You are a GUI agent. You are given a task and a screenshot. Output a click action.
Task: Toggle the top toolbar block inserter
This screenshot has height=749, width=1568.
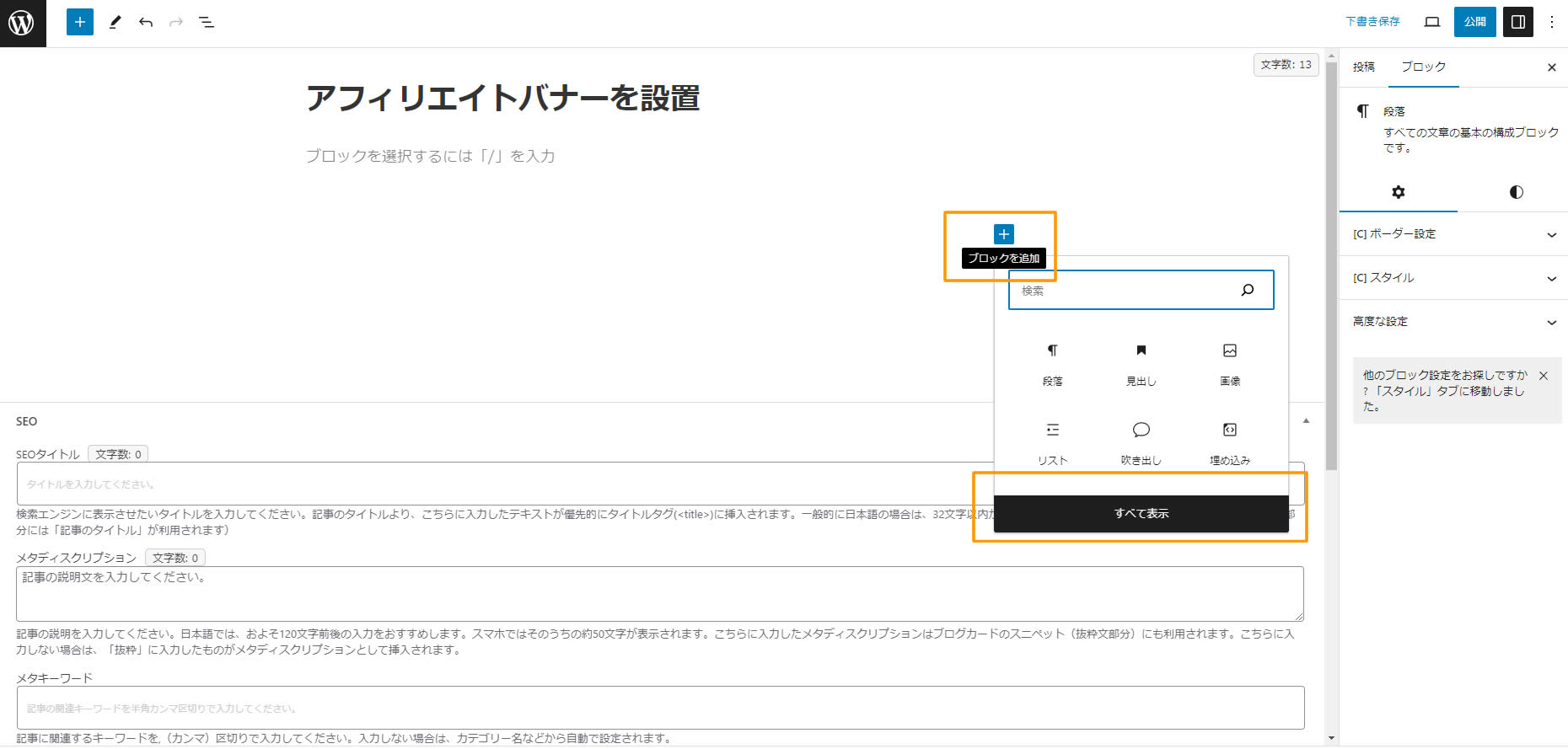(80, 22)
